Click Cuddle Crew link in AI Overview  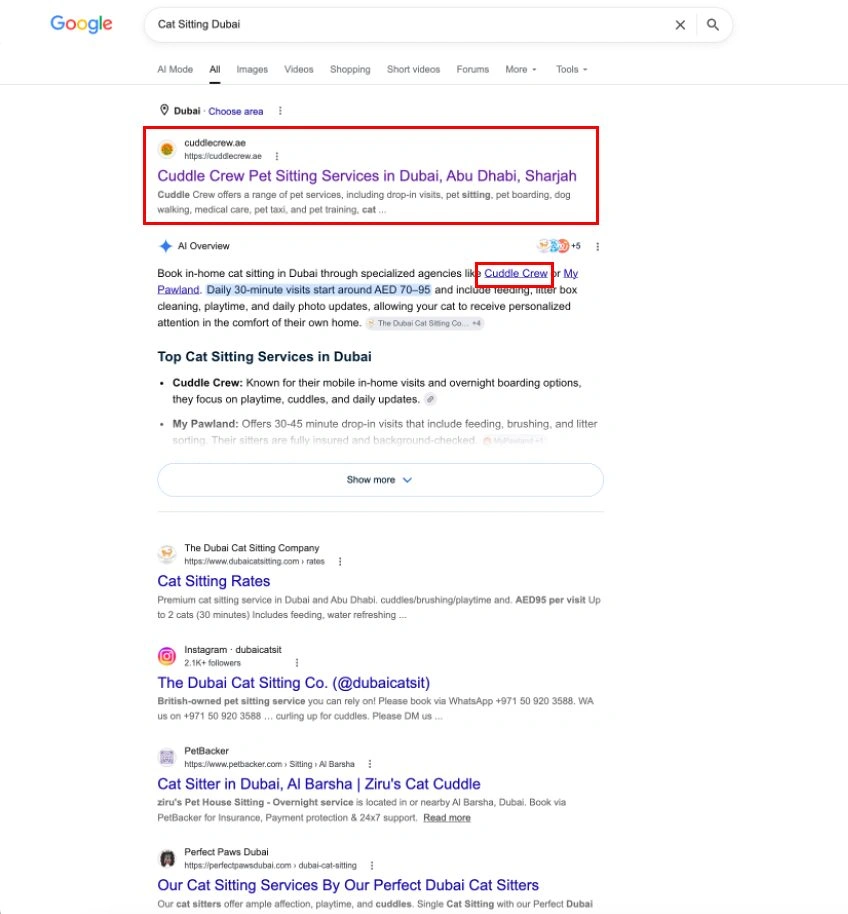pyautogui.click(x=516, y=273)
